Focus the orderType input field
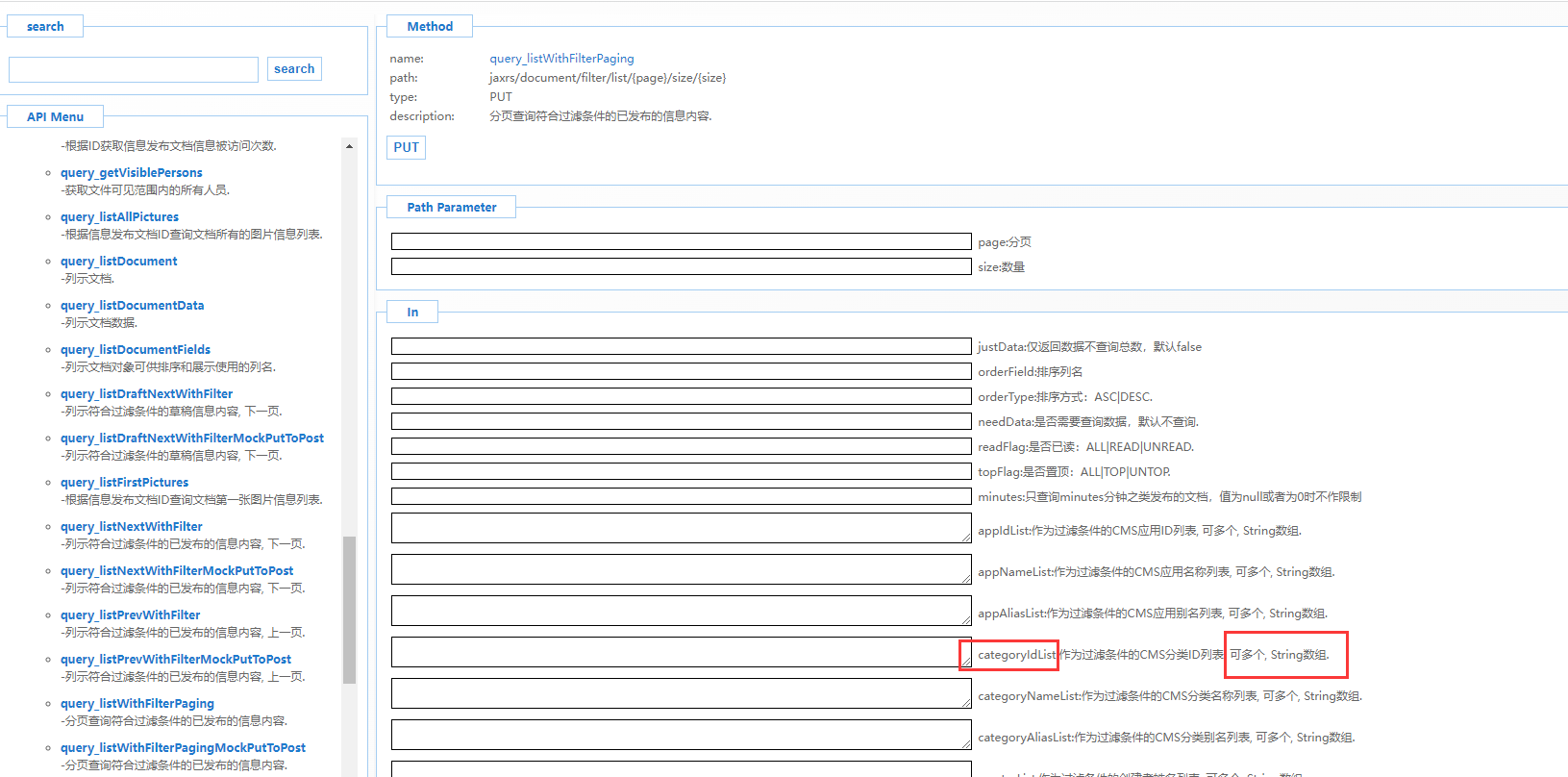Image resolution: width=1568 pixels, height=777 pixels. (x=681, y=396)
